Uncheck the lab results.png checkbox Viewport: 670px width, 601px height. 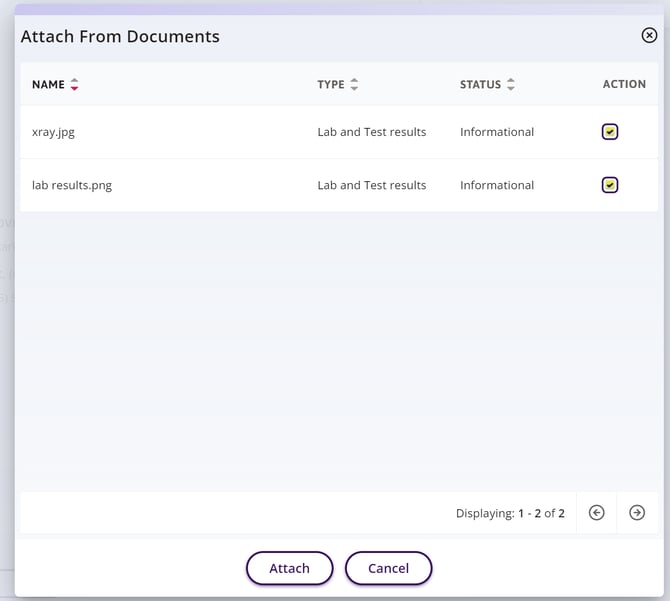click(610, 185)
